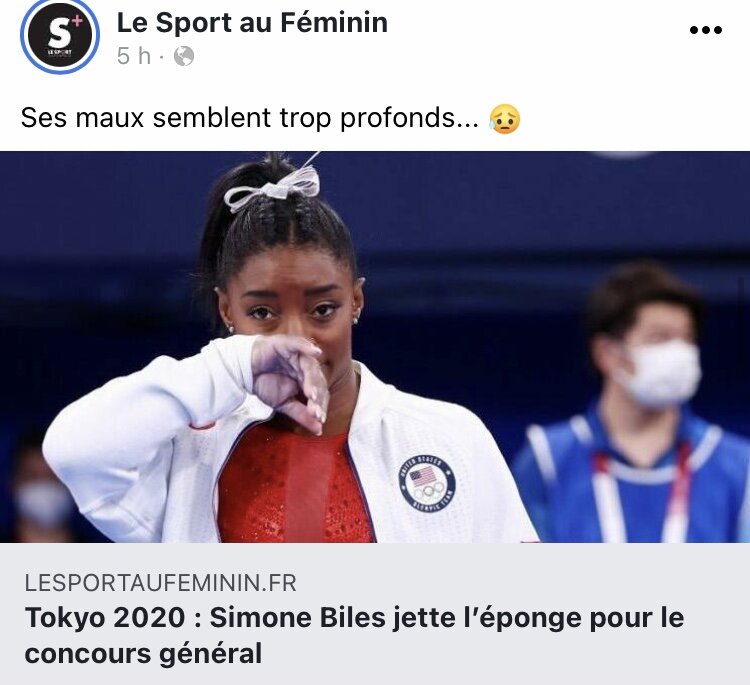Click the blurred masked person at photo's left edge
The height and width of the screenshot is (685, 750).
38,488
